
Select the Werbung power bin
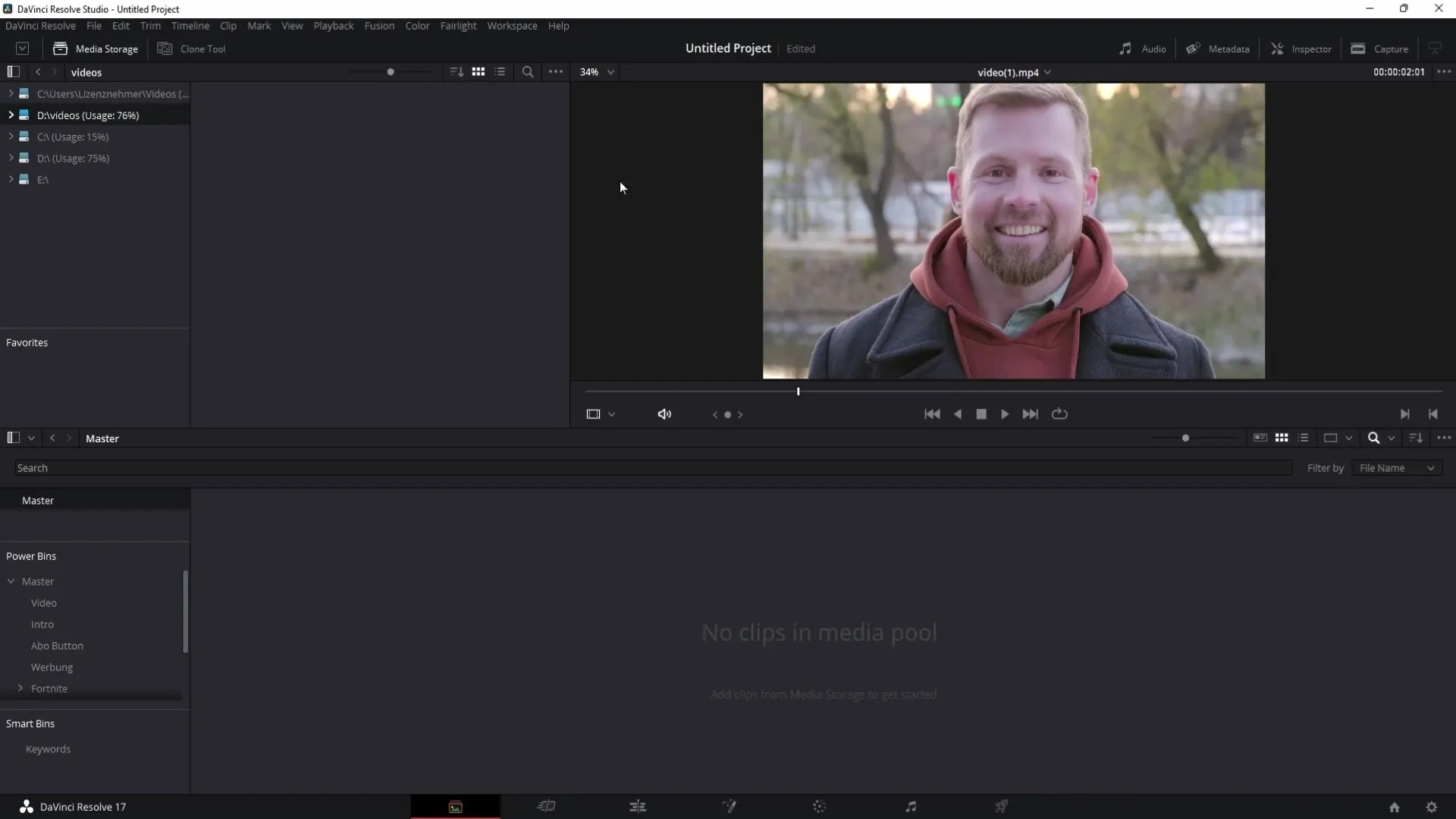[51, 667]
